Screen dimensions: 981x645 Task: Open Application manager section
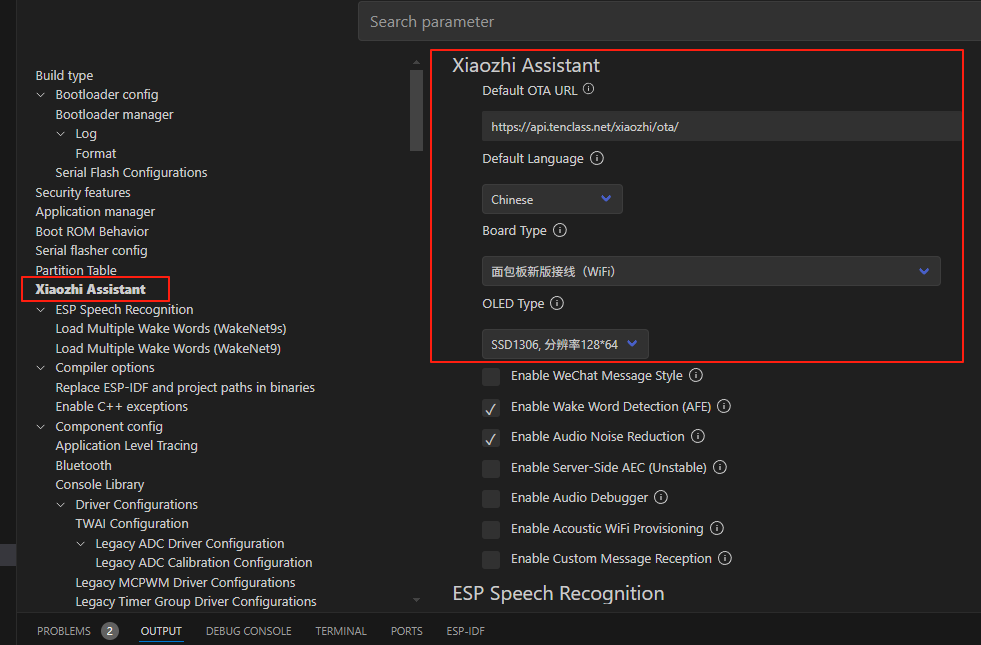(95, 212)
